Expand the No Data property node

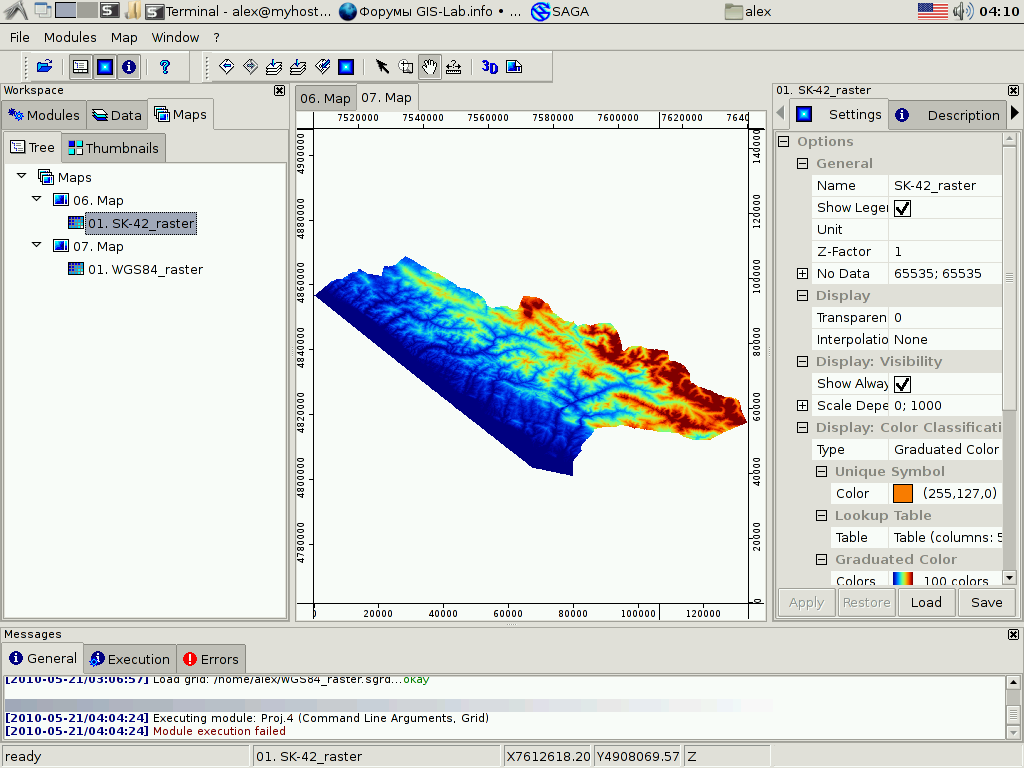coord(802,273)
